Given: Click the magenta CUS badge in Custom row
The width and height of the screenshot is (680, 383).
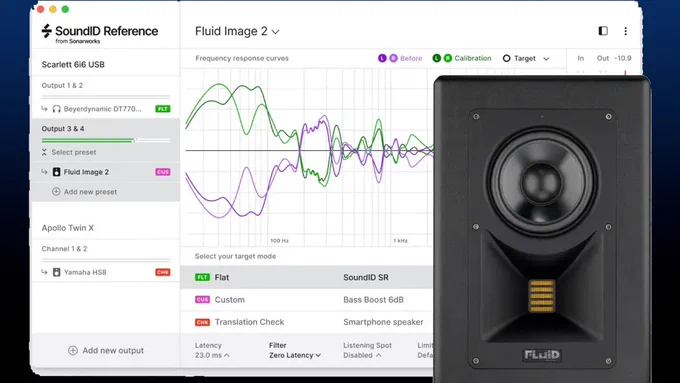Looking at the screenshot, I should click(x=202, y=299).
